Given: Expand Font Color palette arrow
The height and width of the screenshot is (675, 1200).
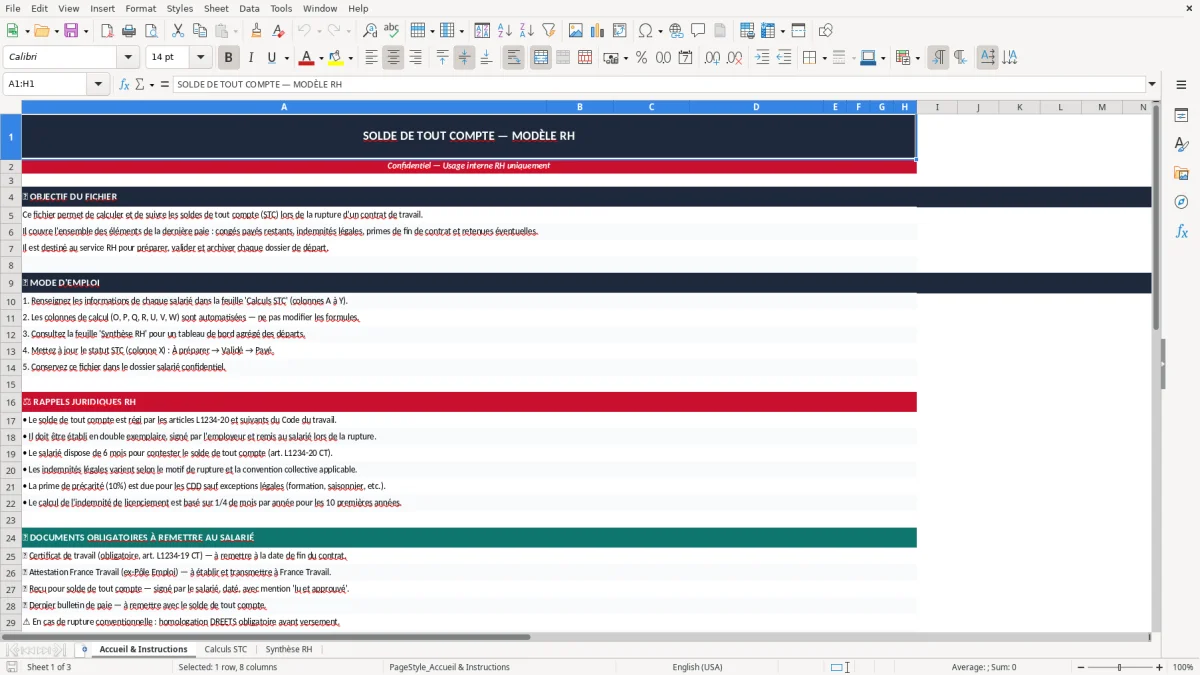Looking at the screenshot, I should pyautogui.click(x=320, y=58).
